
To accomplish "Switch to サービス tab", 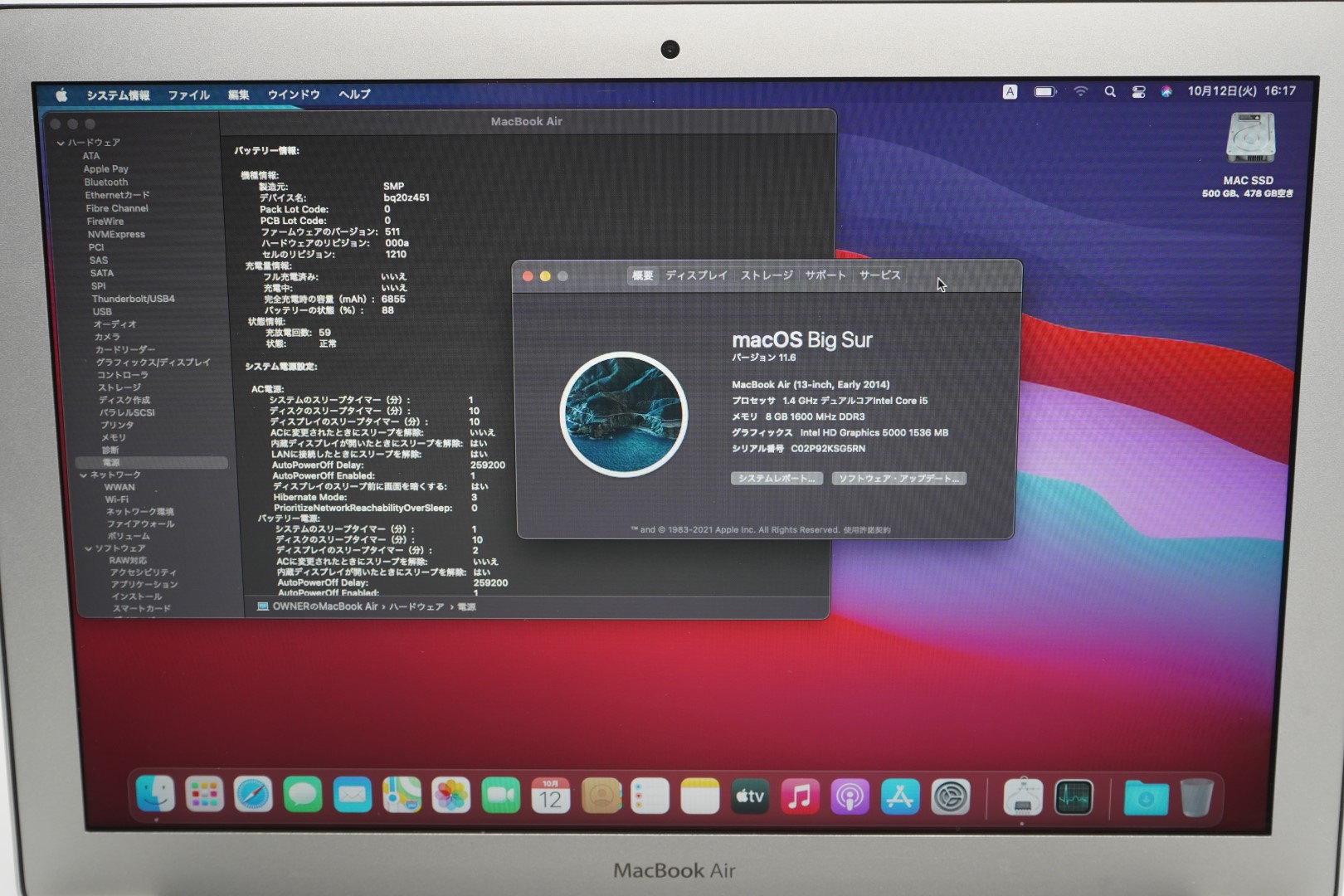I will coord(880,275).
